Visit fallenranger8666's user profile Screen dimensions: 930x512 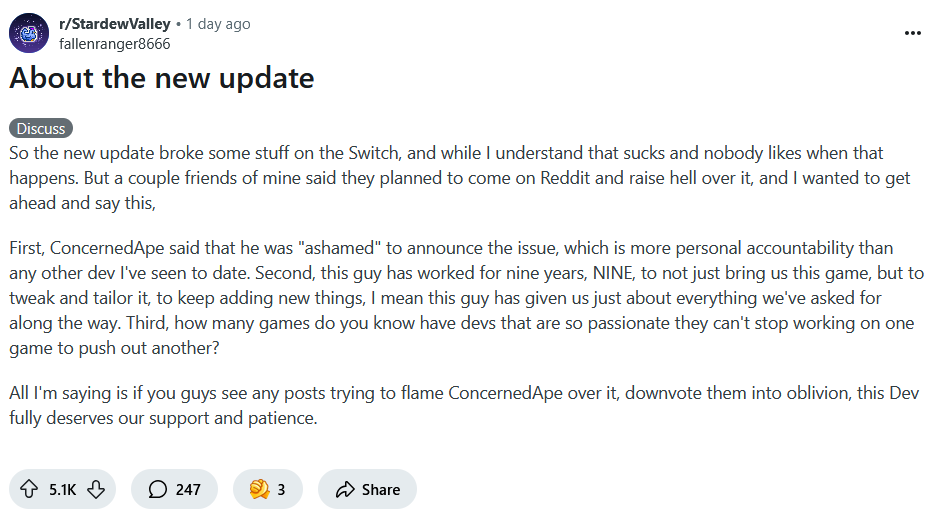tap(114, 44)
